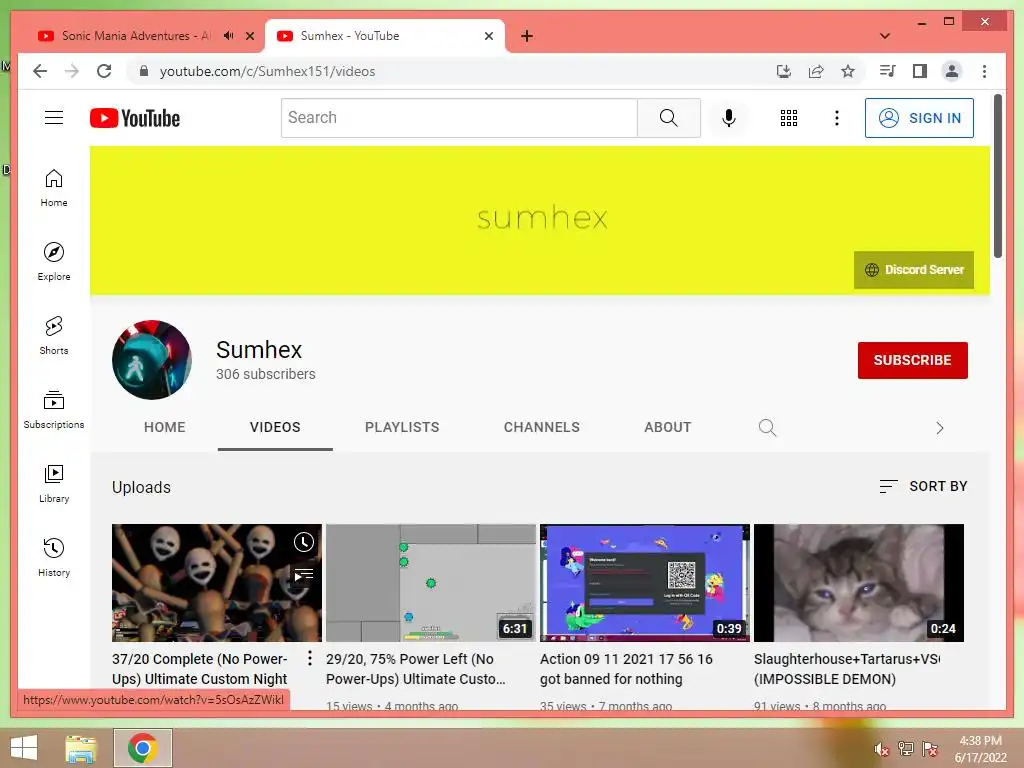Open the Discord Server link
The image size is (1024, 768).
pyautogui.click(x=914, y=270)
